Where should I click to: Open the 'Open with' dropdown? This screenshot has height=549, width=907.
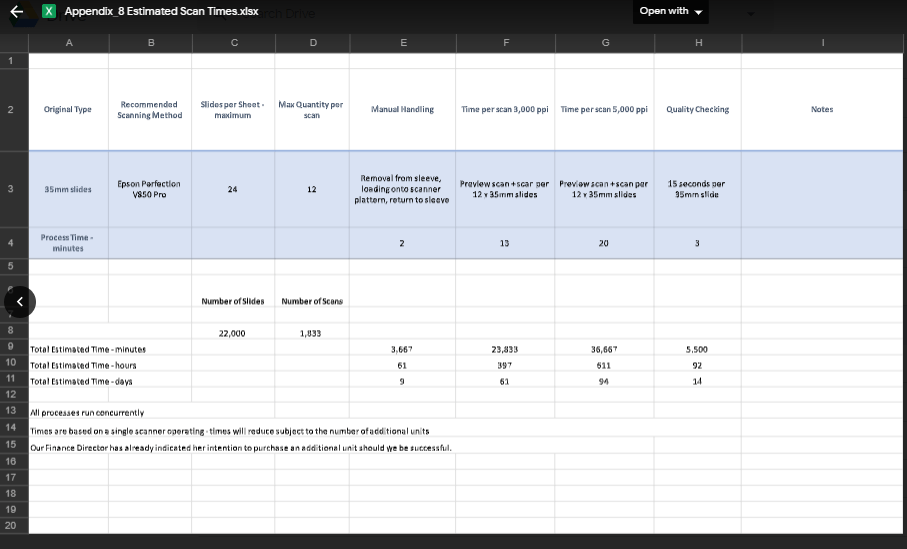(670, 12)
